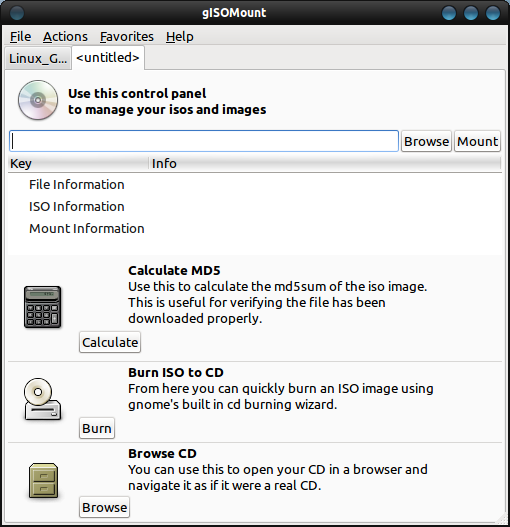This screenshot has height=527, width=510.
Task: Maximize the gISOMount window
Action: 471,13
